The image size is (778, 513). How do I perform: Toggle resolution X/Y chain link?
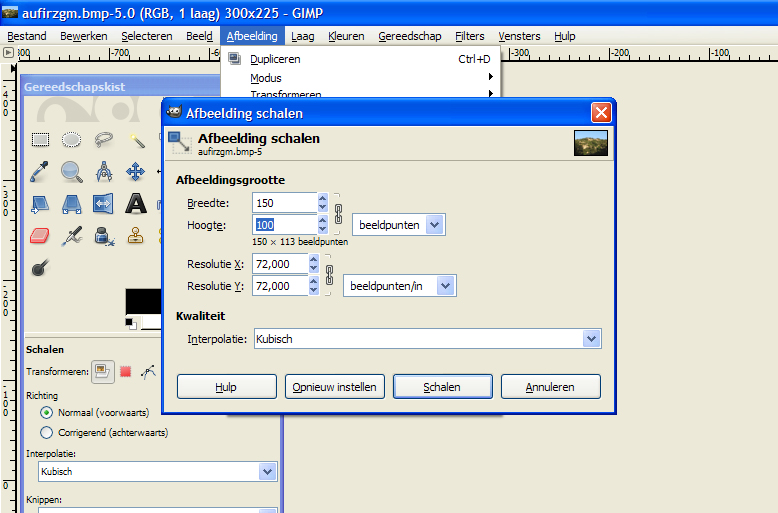(x=329, y=275)
